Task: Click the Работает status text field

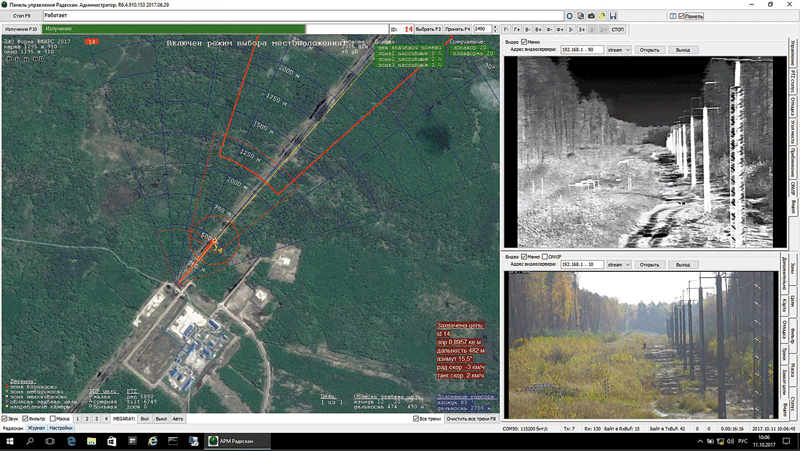Action: pos(303,16)
